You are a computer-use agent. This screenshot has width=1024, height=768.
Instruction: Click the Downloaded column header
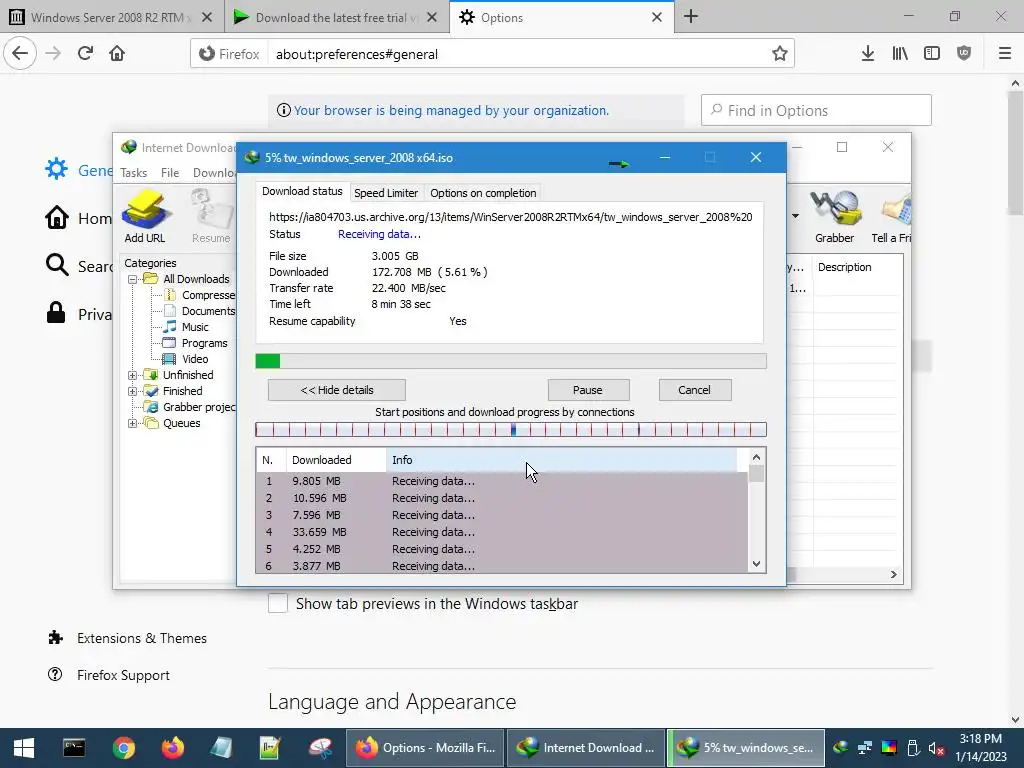tap(336, 460)
